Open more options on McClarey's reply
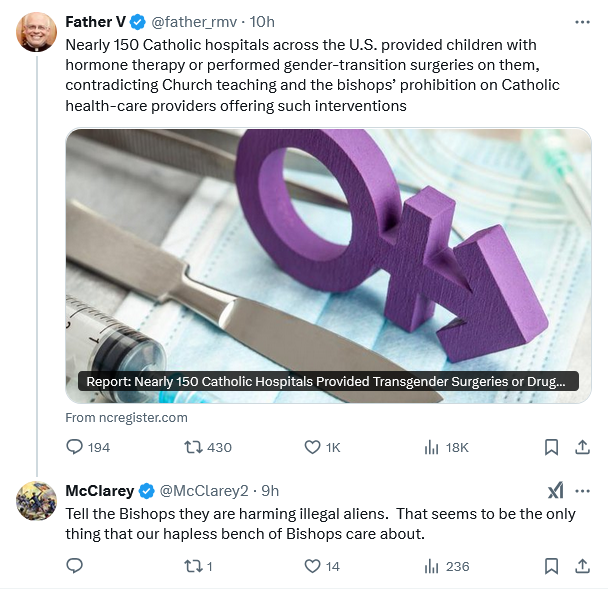 point(582,491)
